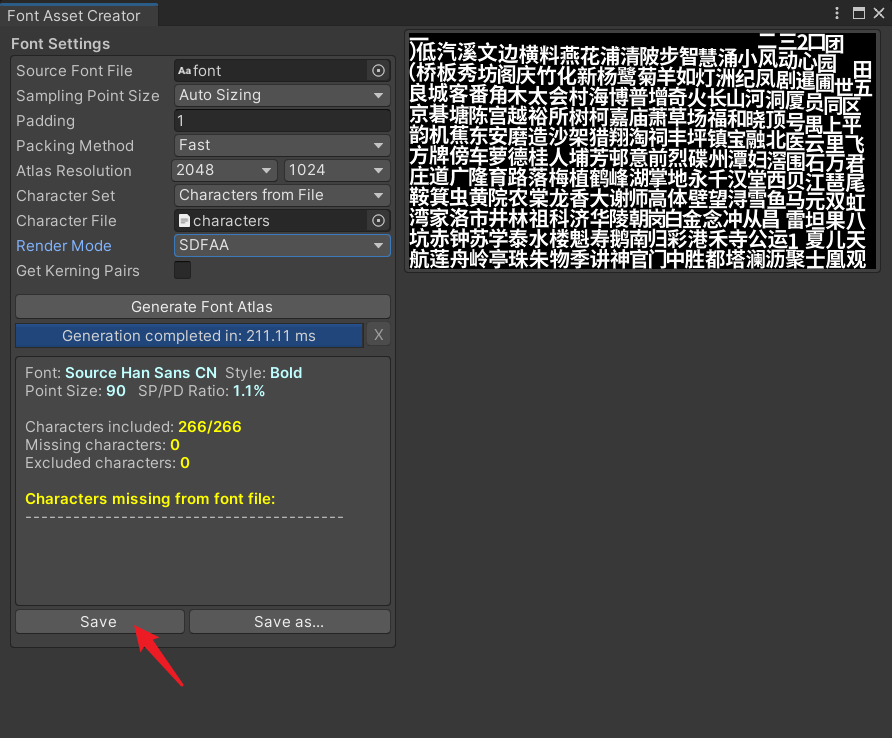Click the generated font atlas preview

(x=642, y=151)
